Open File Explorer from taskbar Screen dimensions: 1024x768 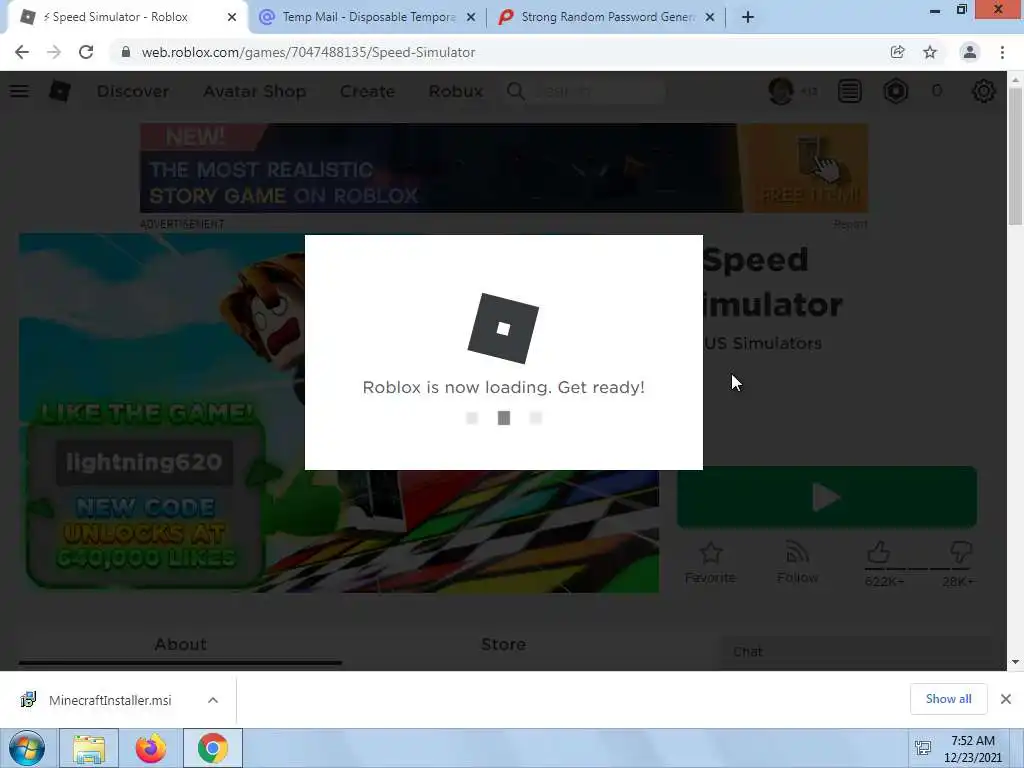coord(89,748)
